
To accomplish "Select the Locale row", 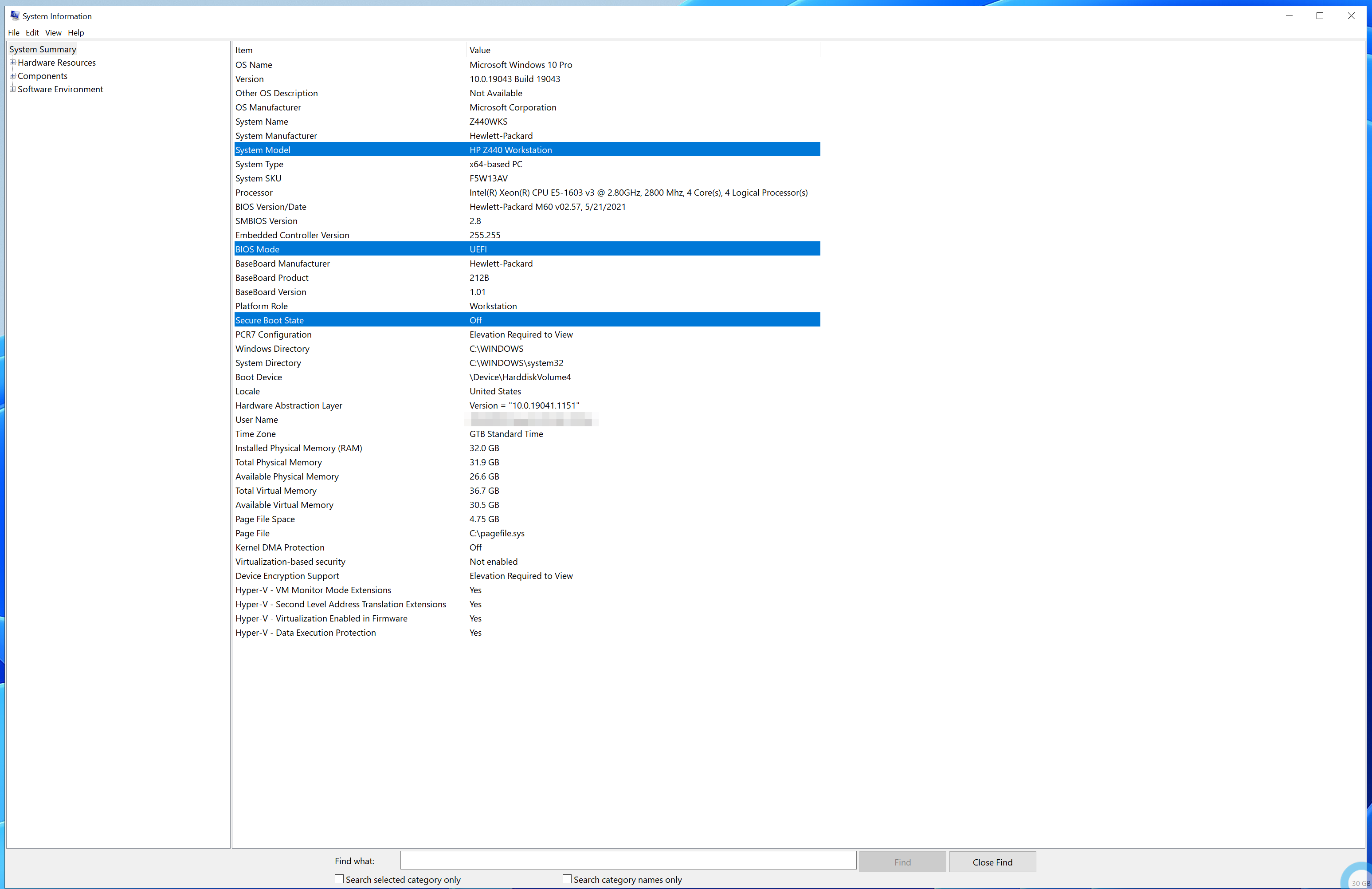I will click(527, 391).
